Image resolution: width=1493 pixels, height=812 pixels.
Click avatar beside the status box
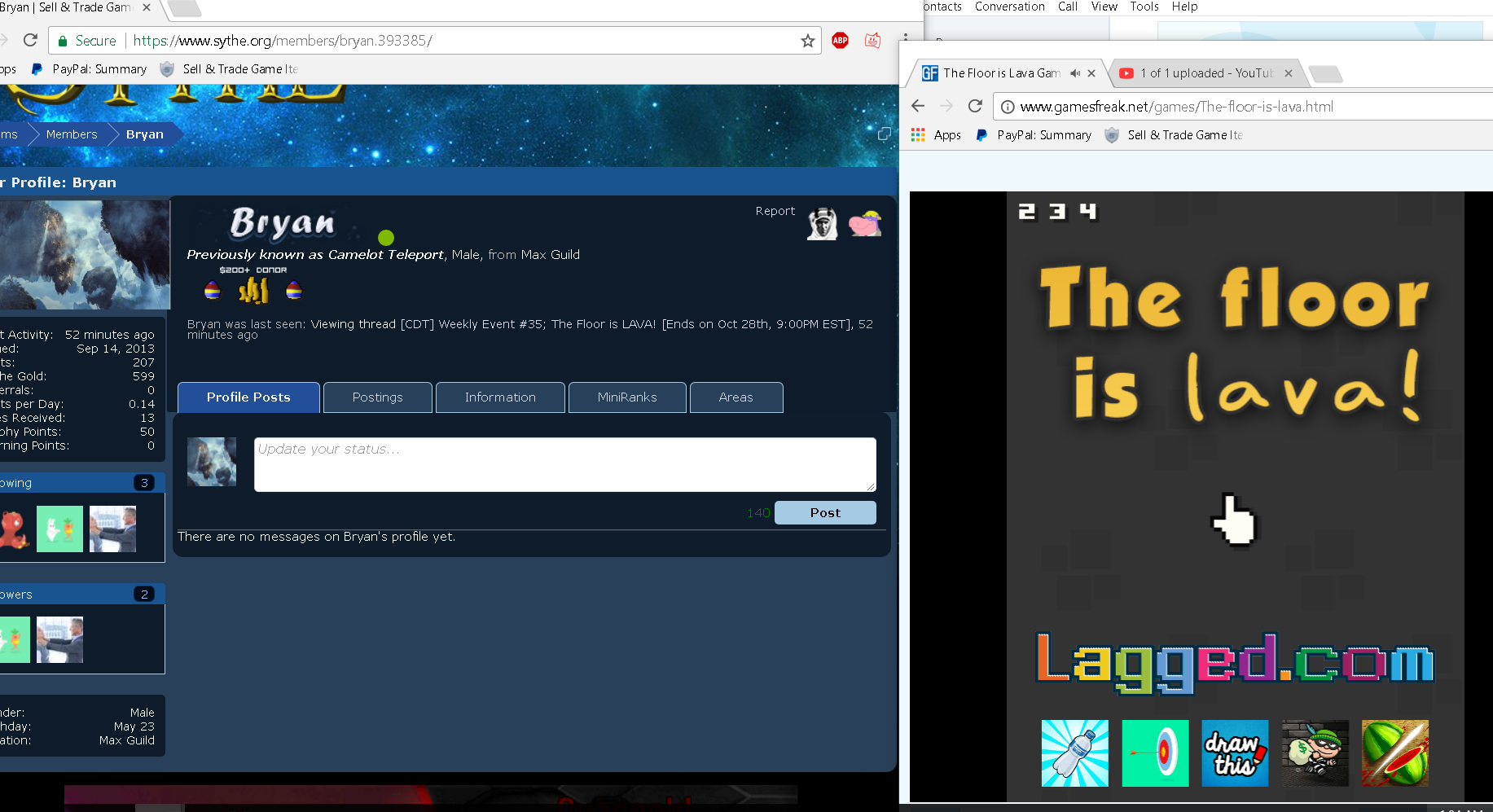212,462
